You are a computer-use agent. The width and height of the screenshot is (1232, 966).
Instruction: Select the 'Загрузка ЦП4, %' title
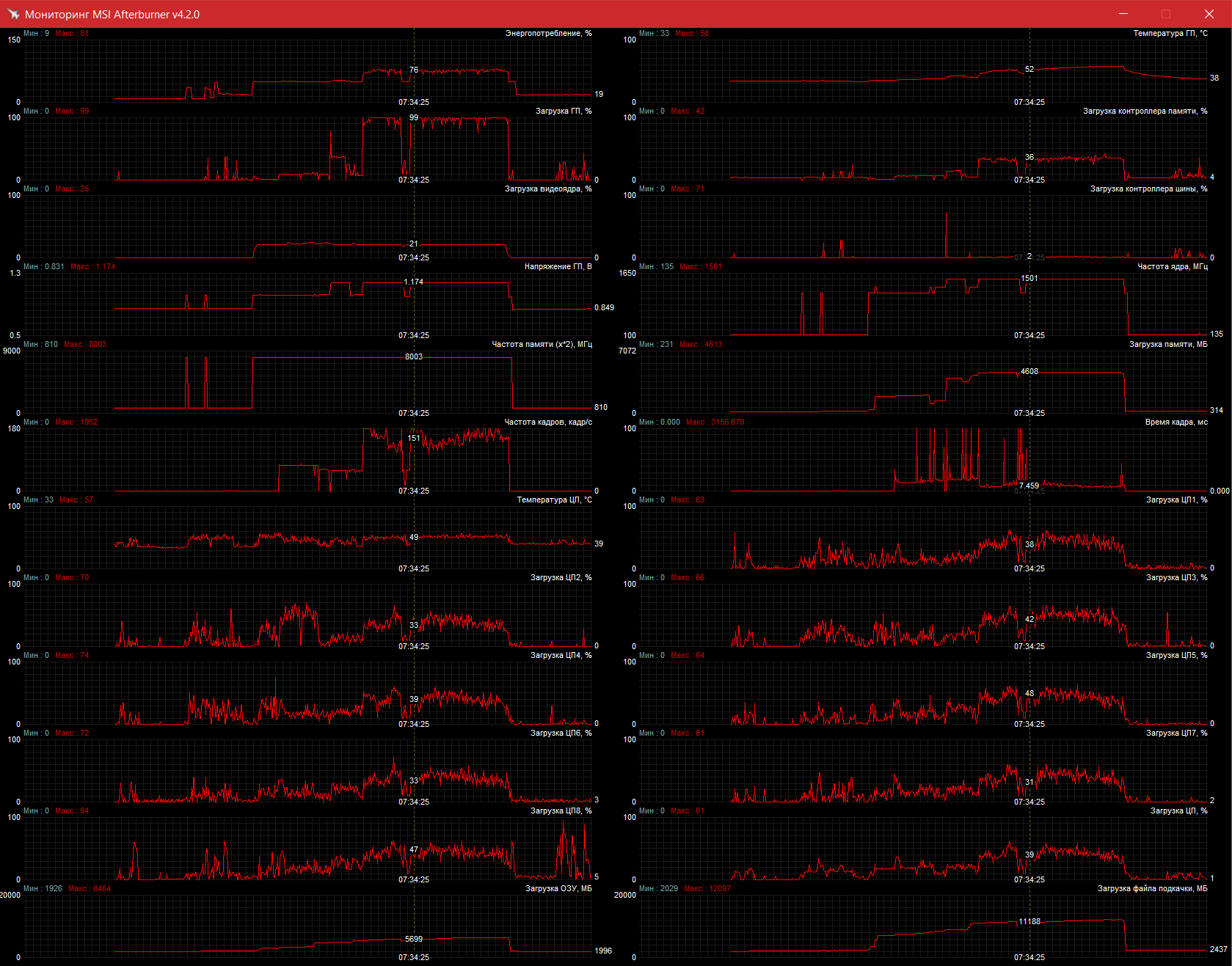pyautogui.click(x=561, y=656)
